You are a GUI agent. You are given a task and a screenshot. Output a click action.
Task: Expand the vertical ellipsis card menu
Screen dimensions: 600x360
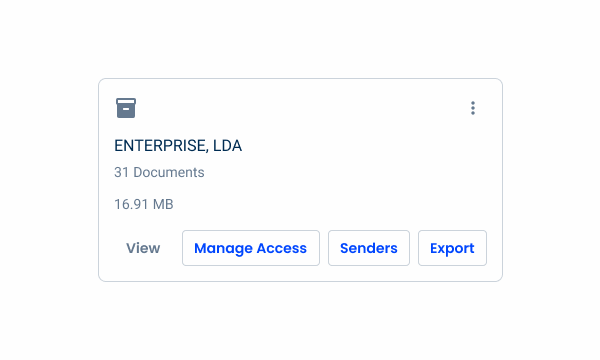pyautogui.click(x=473, y=108)
